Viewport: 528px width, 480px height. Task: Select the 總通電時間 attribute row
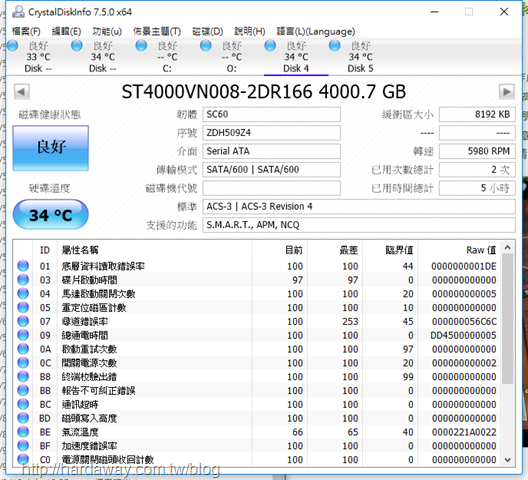pos(257,335)
